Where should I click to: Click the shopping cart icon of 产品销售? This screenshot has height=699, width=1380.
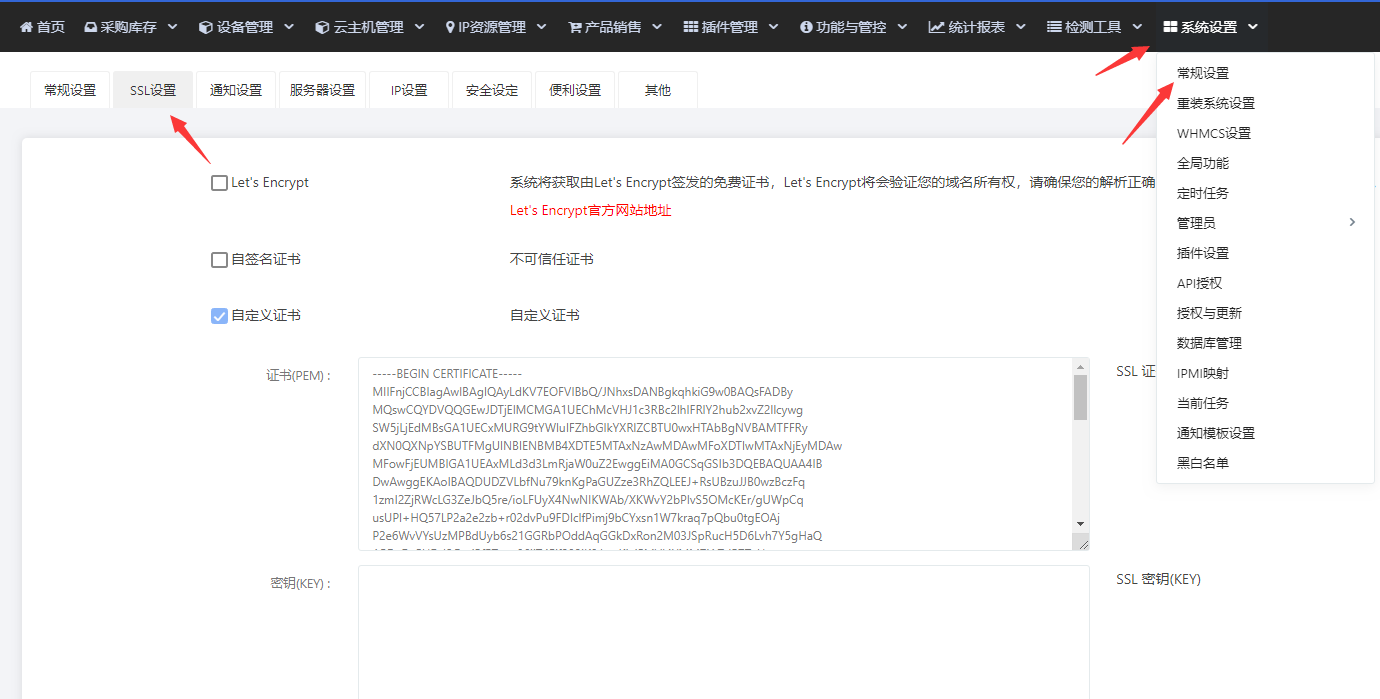point(575,27)
